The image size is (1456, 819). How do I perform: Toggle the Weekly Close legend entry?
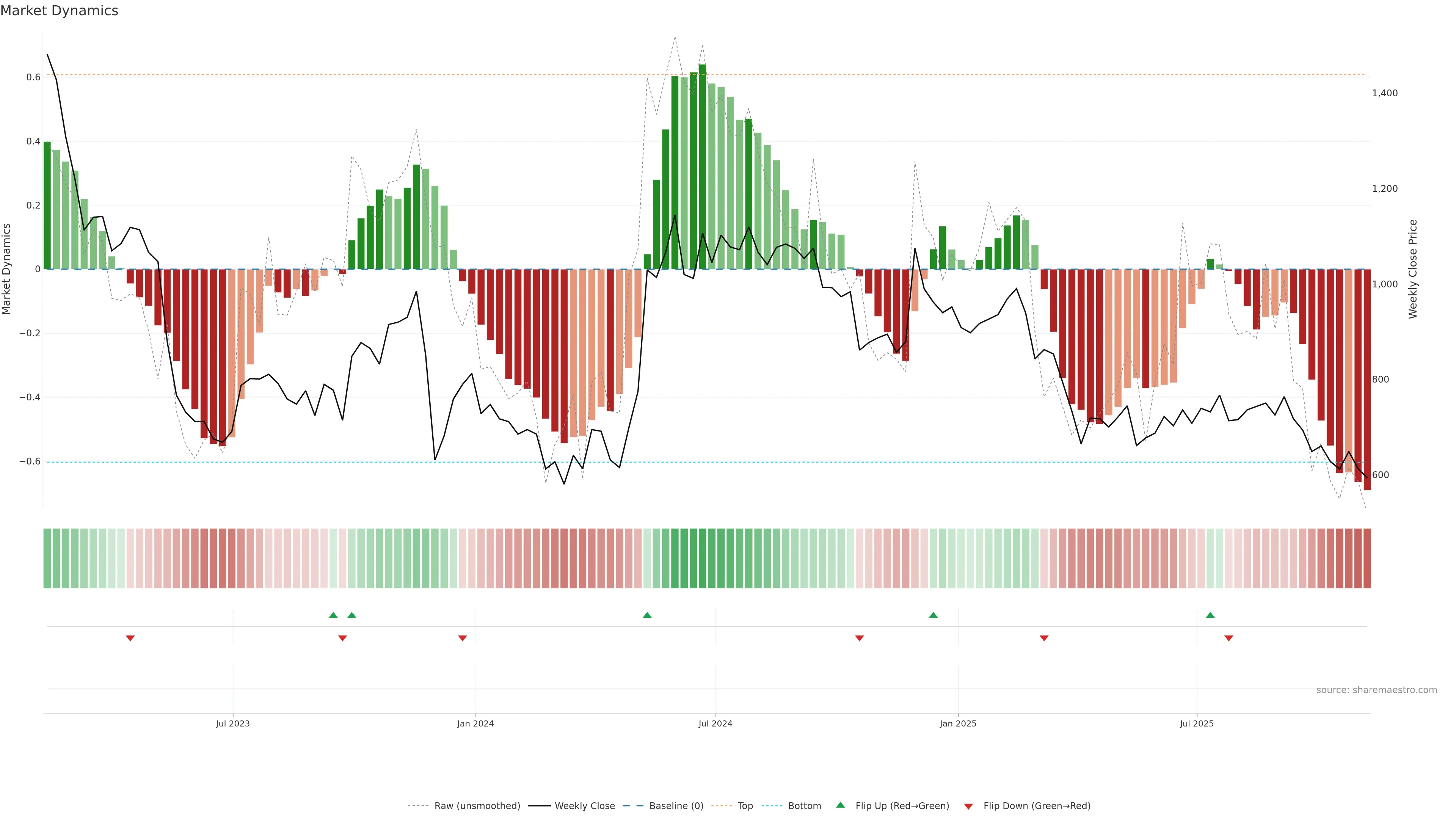[x=584, y=806]
